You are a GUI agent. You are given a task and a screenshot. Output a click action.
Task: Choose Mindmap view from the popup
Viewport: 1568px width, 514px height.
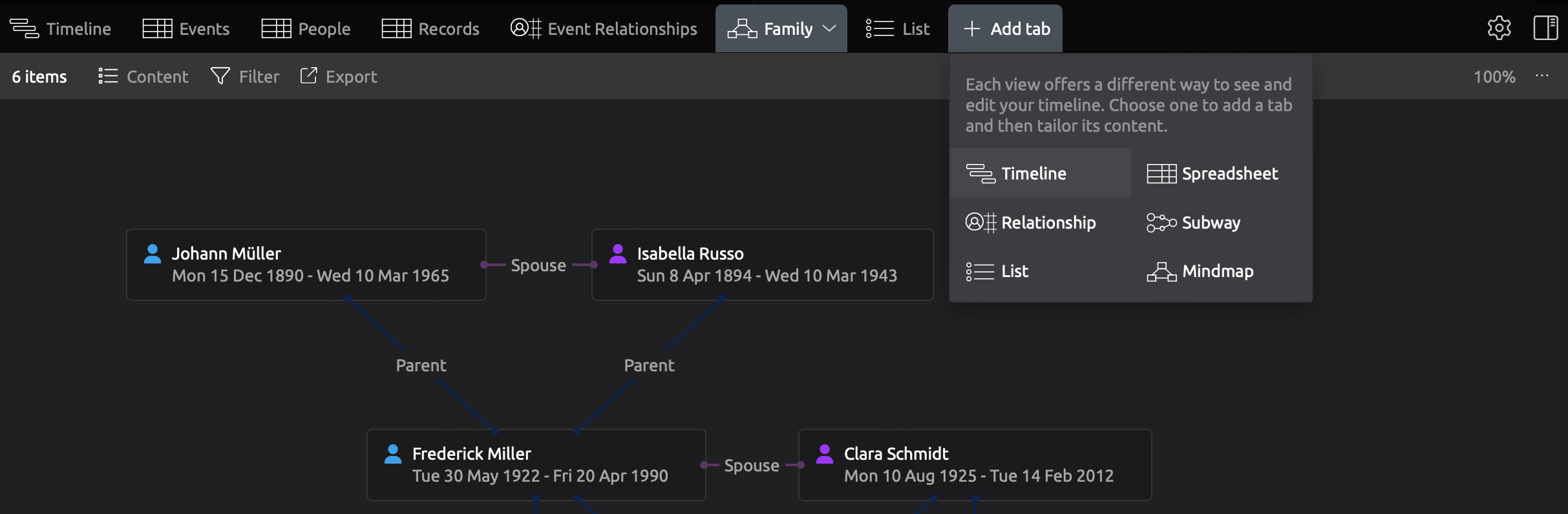point(1200,271)
